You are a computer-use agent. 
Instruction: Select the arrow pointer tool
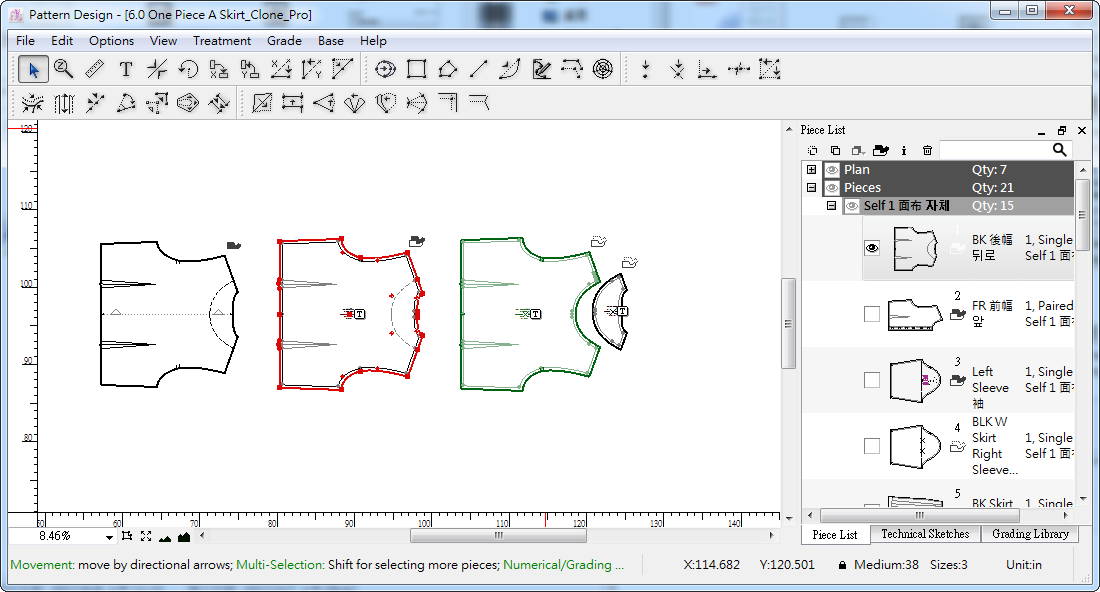[x=33, y=69]
